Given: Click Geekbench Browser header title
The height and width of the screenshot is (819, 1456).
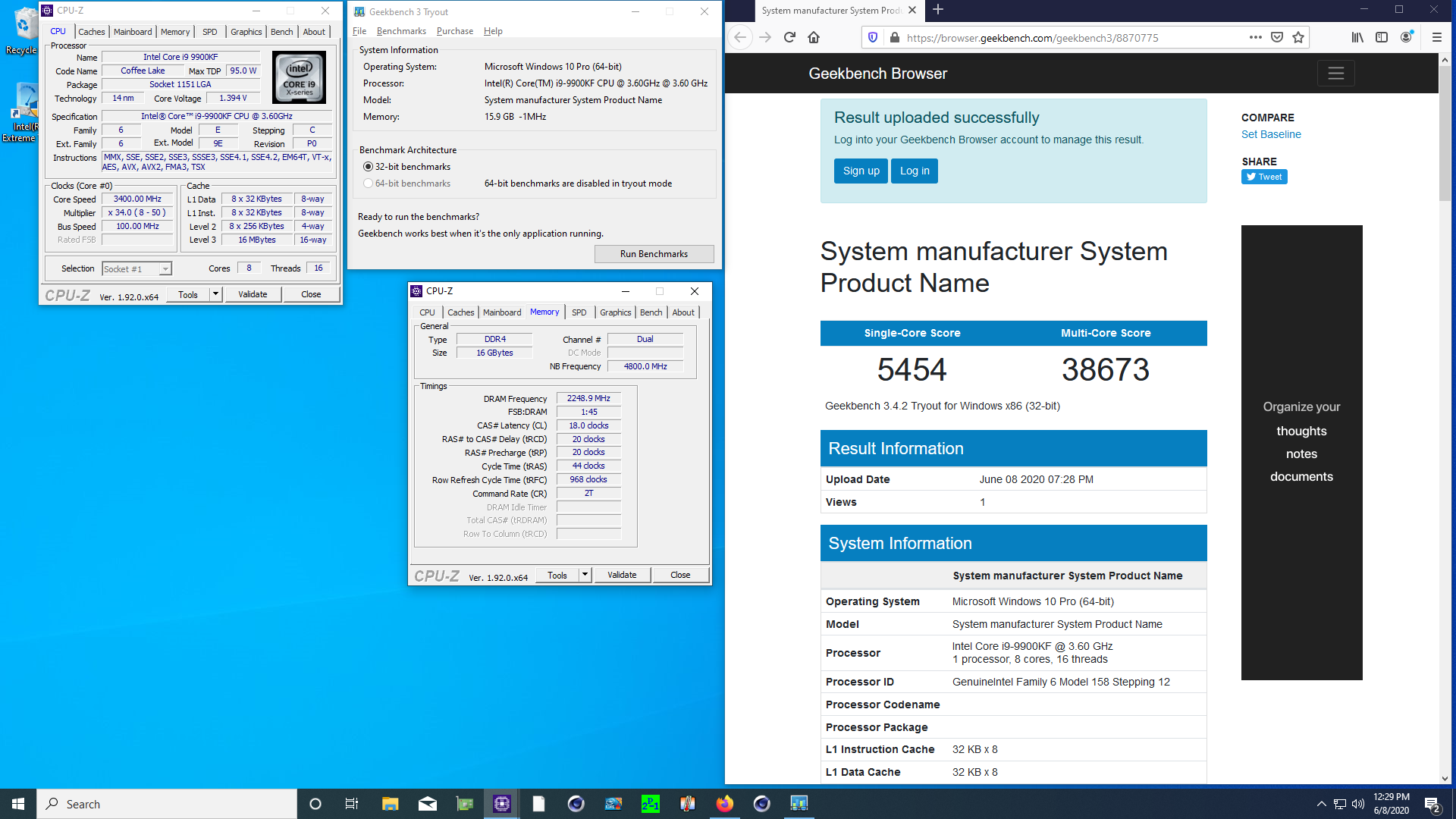Looking at the screenshot, I should (x=877, y=74).
